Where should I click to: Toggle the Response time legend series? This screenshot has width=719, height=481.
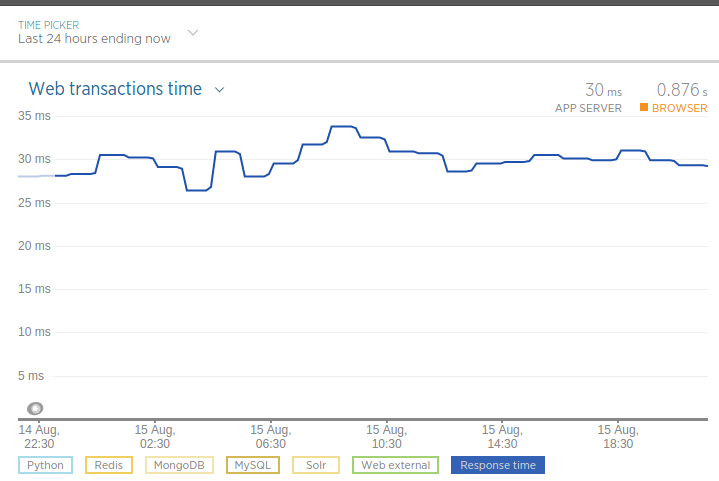pos(498,465)
